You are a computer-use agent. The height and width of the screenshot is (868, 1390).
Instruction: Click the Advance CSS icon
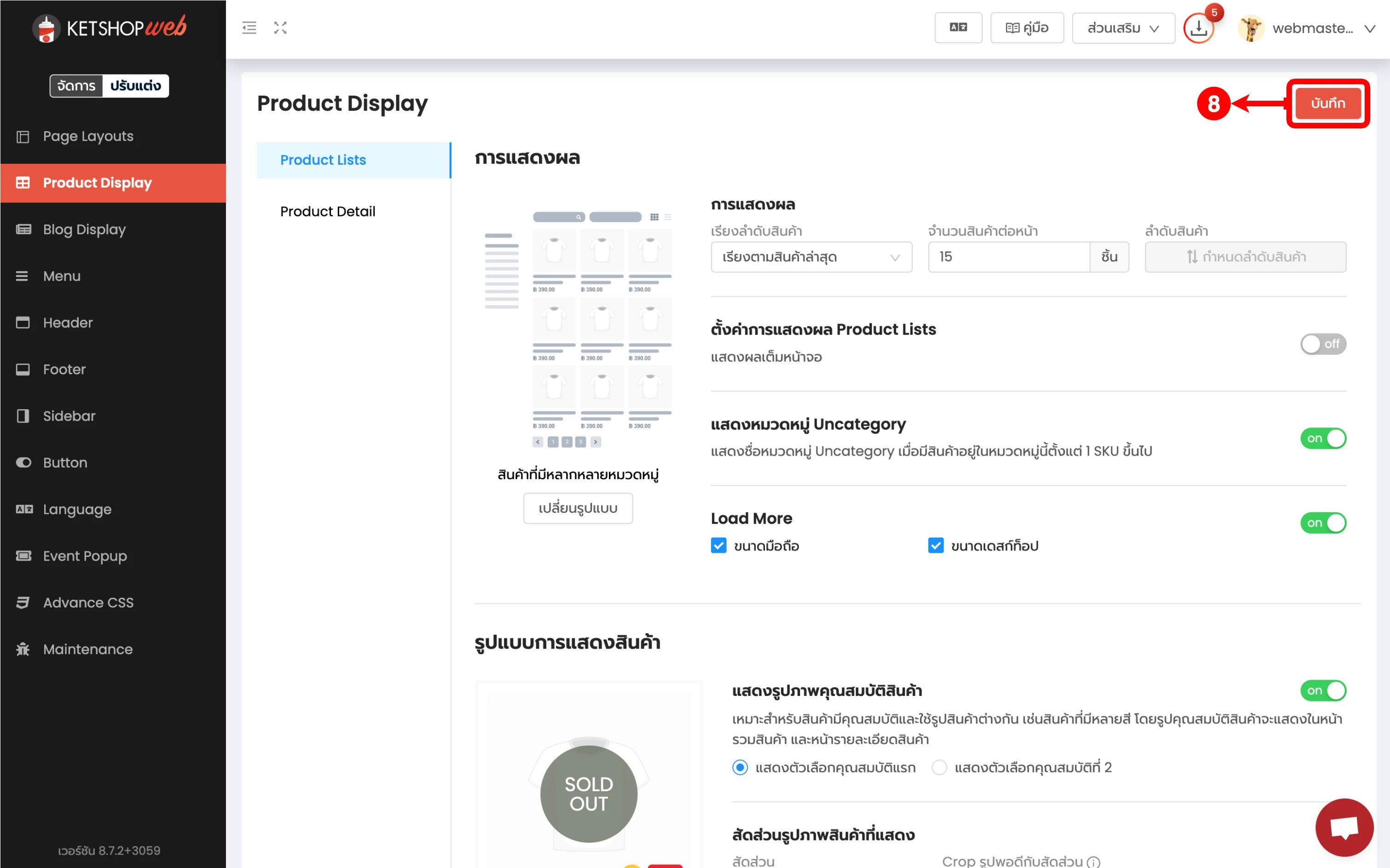pos(23,602)
